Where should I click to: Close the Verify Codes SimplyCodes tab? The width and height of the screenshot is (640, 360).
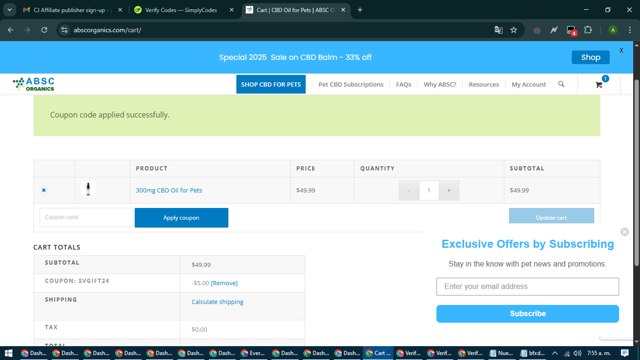pyautogui.click(x=231, y=10)
